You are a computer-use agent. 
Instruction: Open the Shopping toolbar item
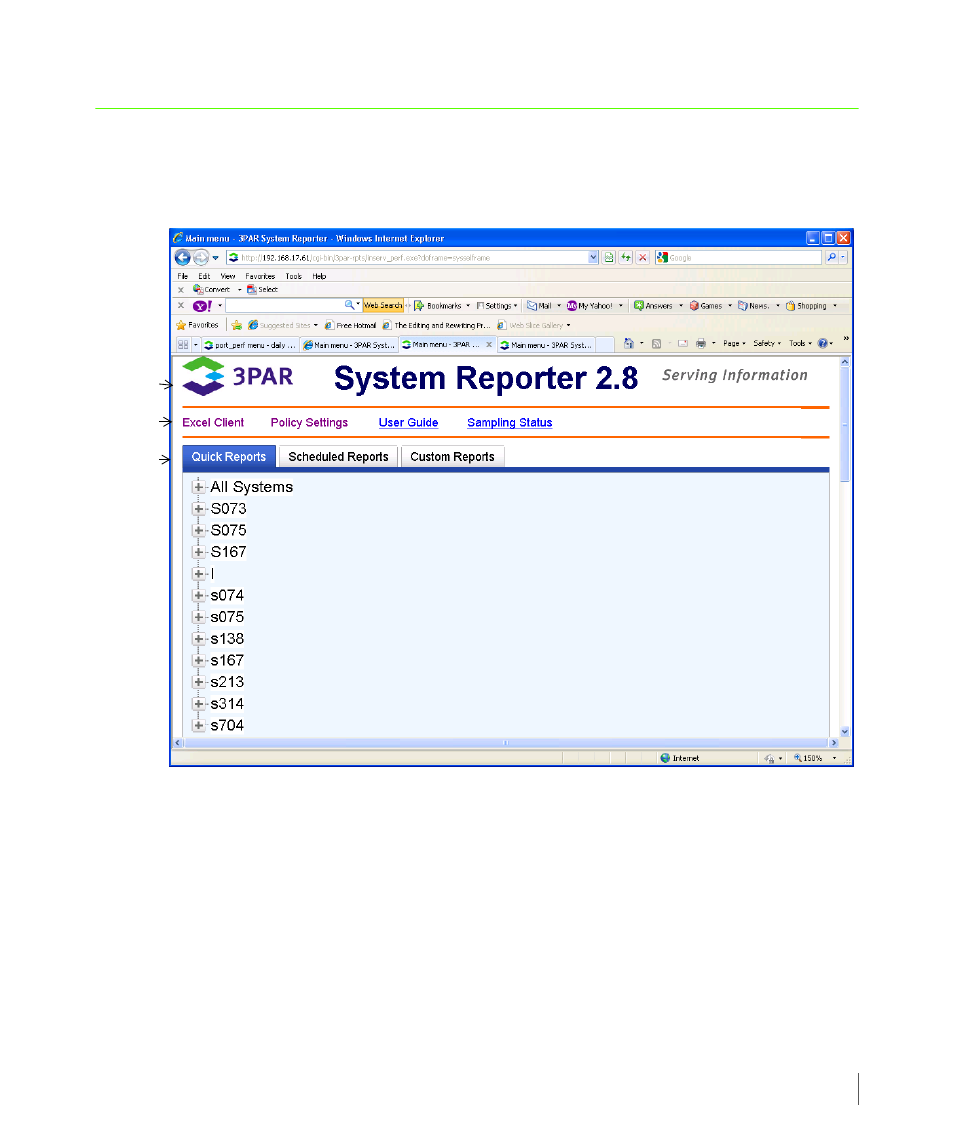click(811, 306)
